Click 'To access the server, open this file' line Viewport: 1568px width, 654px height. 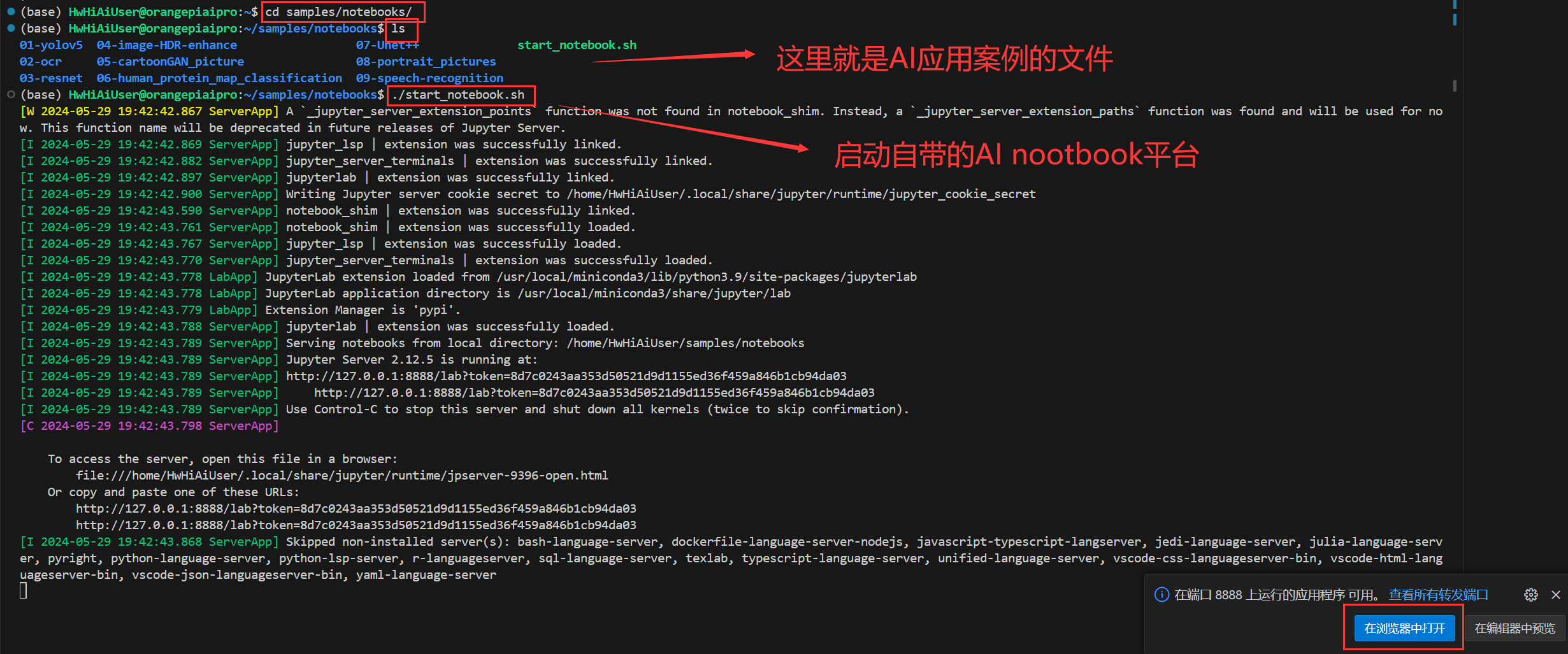click(x=222, y=459)
